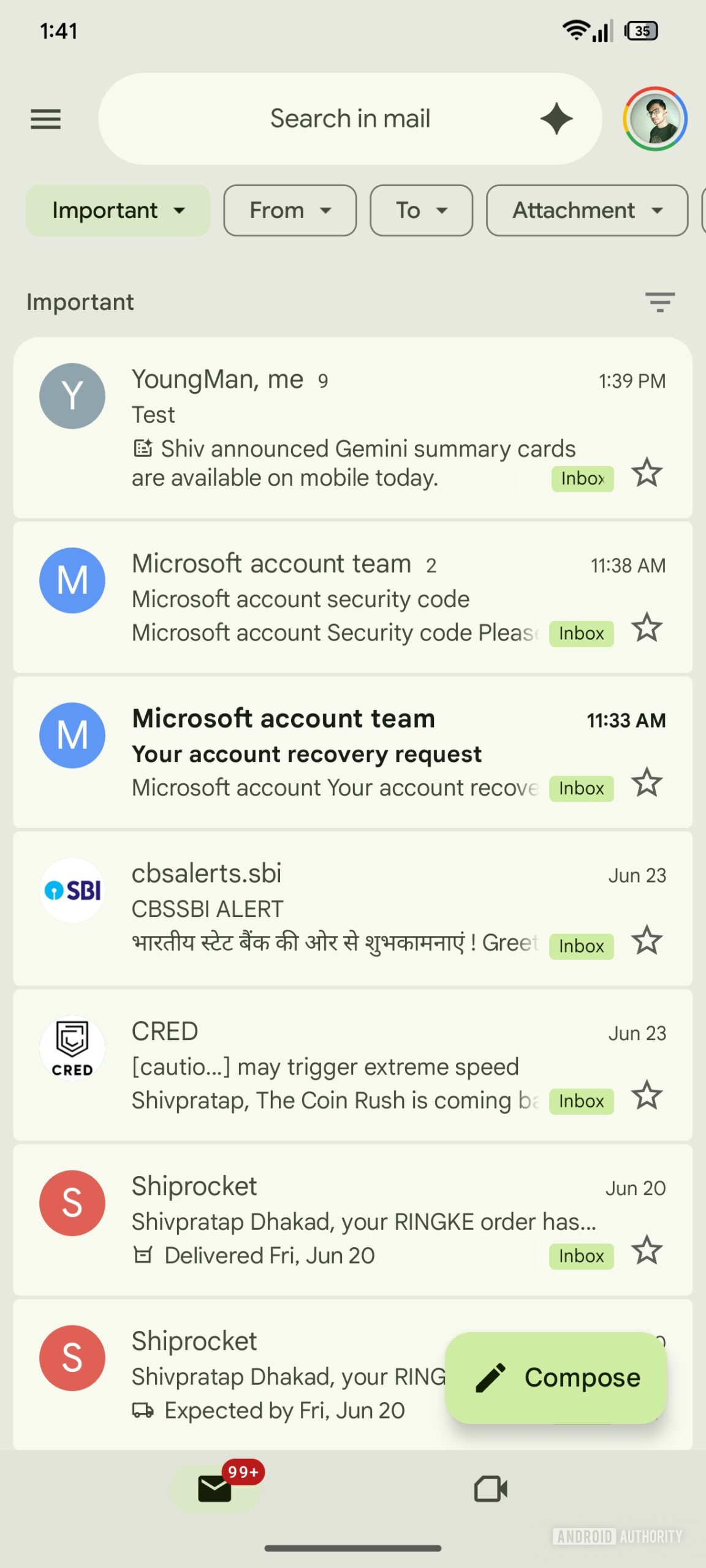The image size is (706, 1568).
Task: Expand the To filter dropdown
Action: click(421, 211)
